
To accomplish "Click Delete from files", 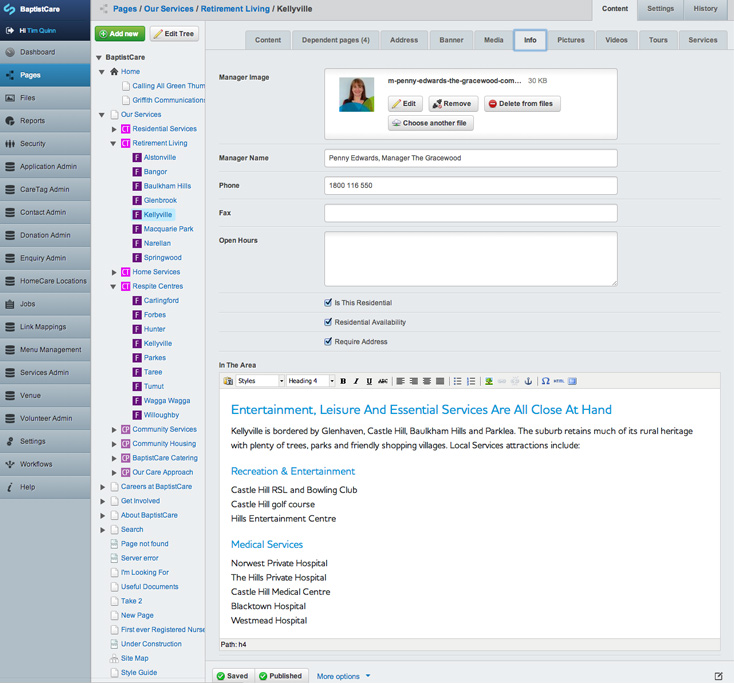I will 522,103.
